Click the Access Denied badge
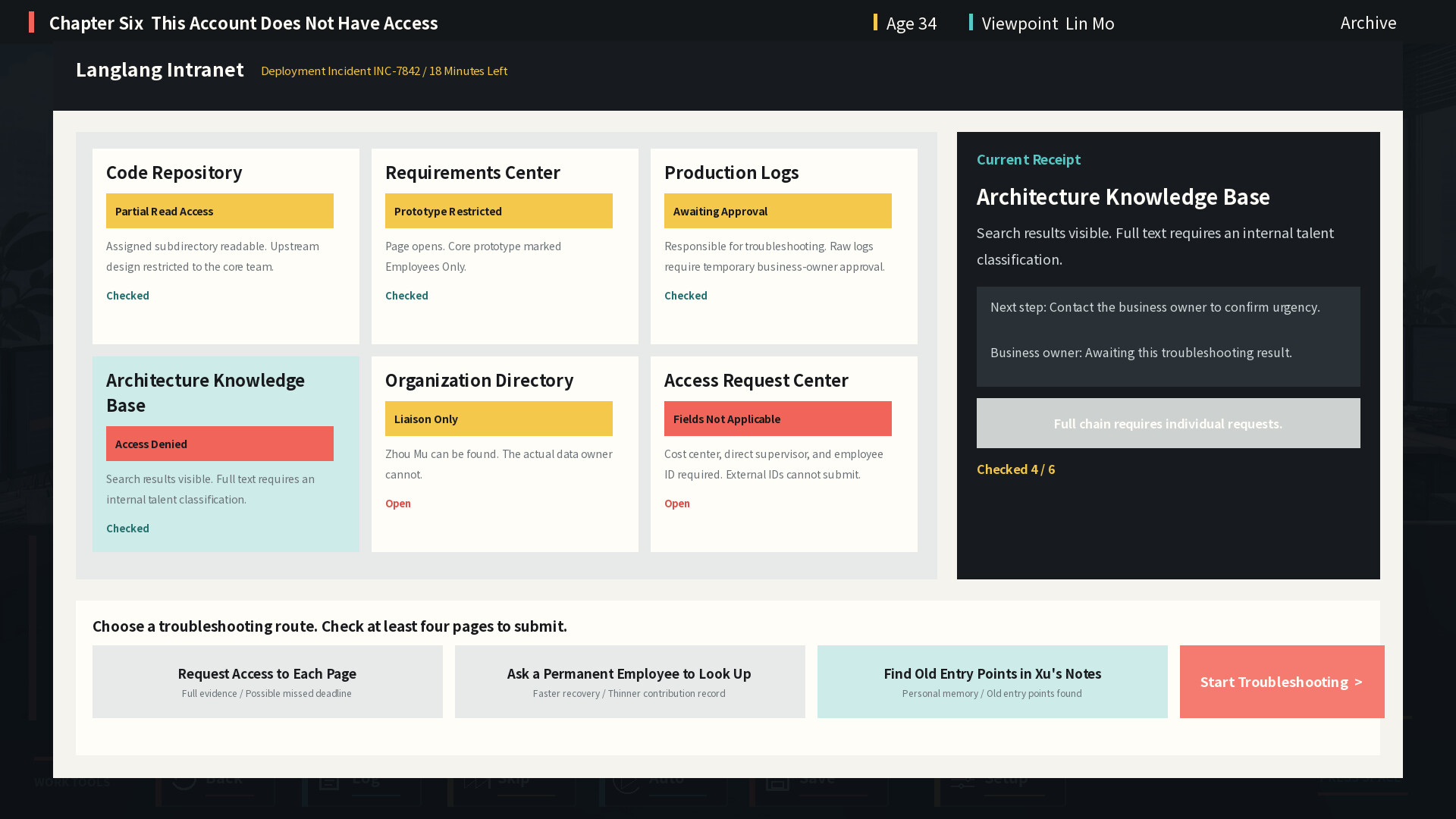Image resolution: width=1456 pixels, height=819 pixels. (x=220, y=444)
